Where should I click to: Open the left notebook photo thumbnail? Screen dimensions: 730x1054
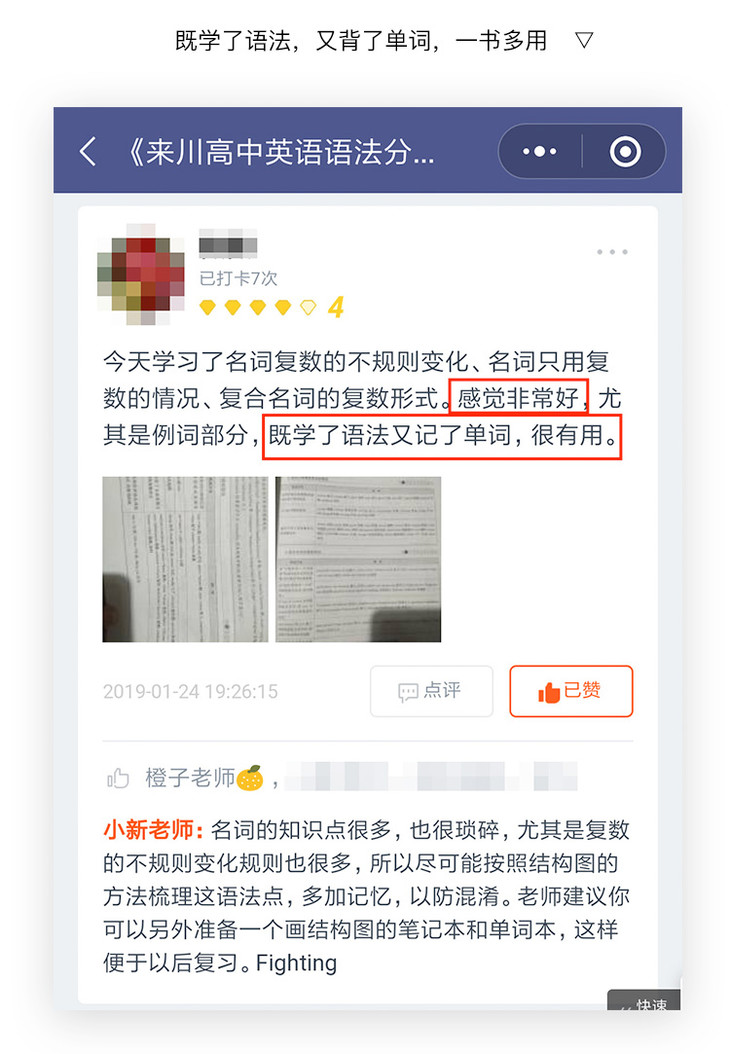185,559
